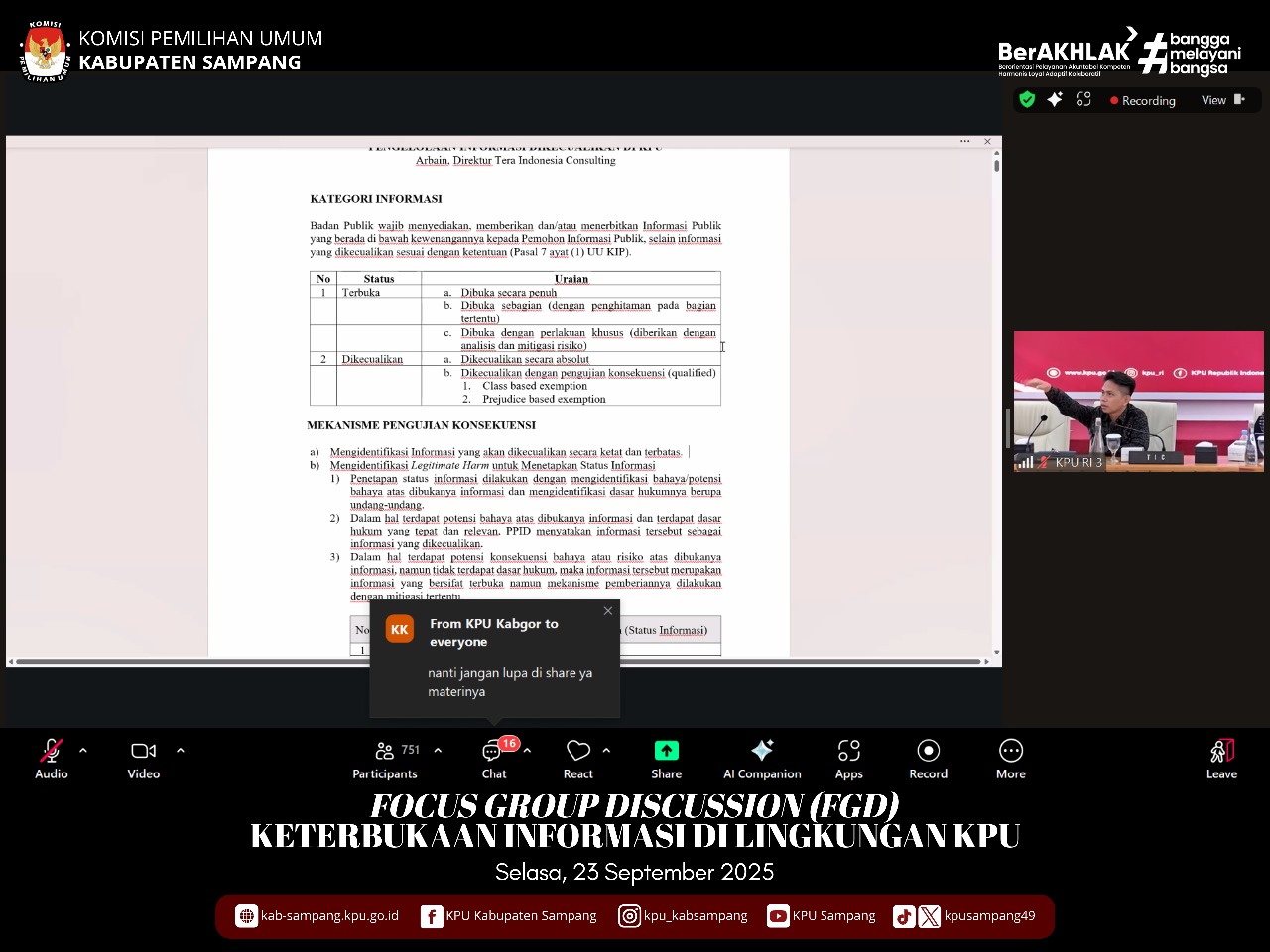Click the green encryption shield icon
1270x952 pixels.
pos(1027,100)
